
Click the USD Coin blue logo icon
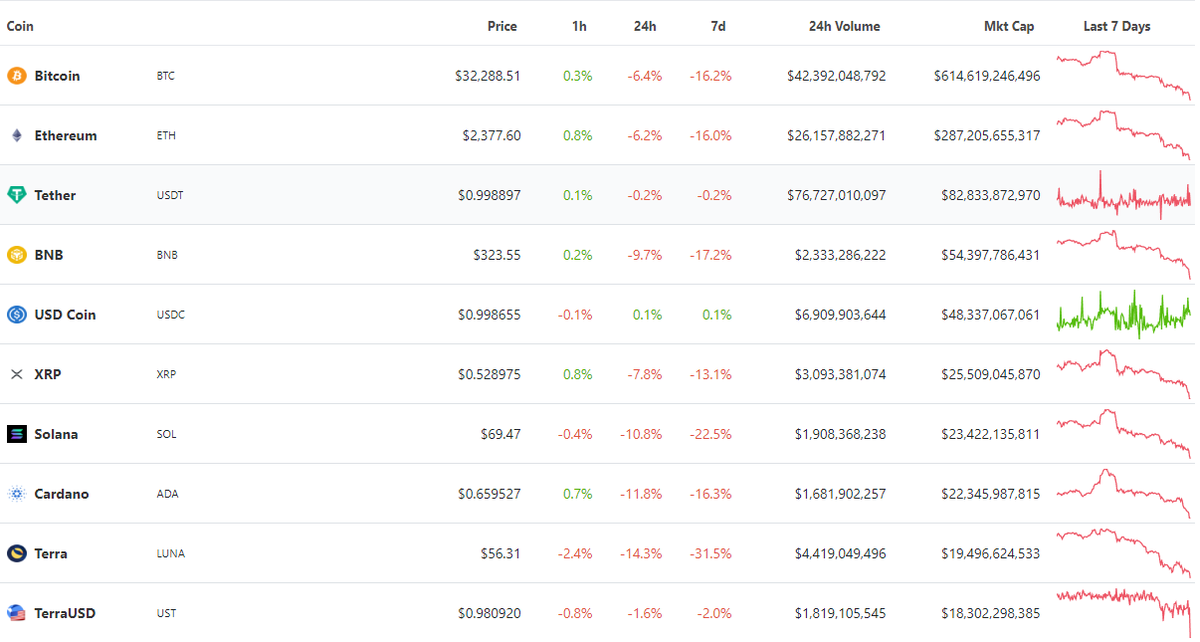tap(16, 315)
